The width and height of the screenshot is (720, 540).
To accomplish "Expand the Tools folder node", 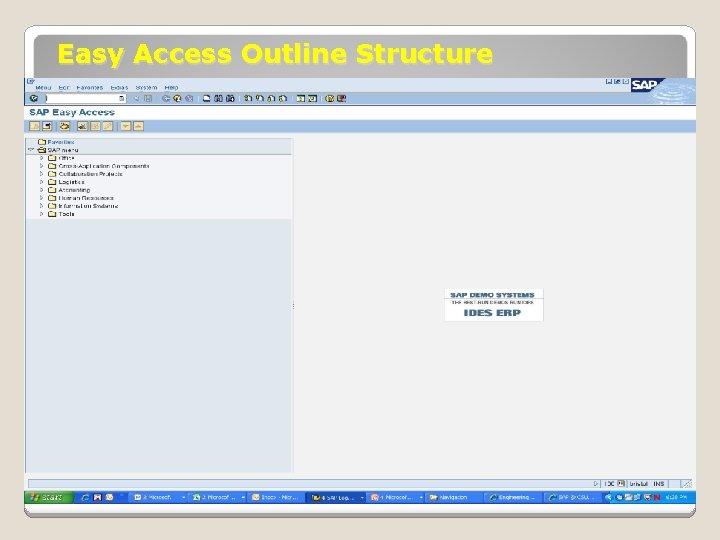I will 41,214.
